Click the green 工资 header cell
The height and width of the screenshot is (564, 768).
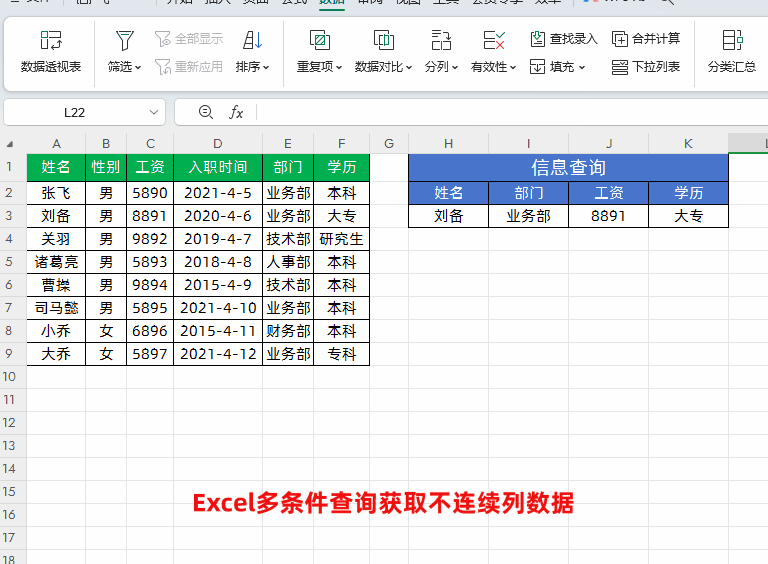click(150, 167)
